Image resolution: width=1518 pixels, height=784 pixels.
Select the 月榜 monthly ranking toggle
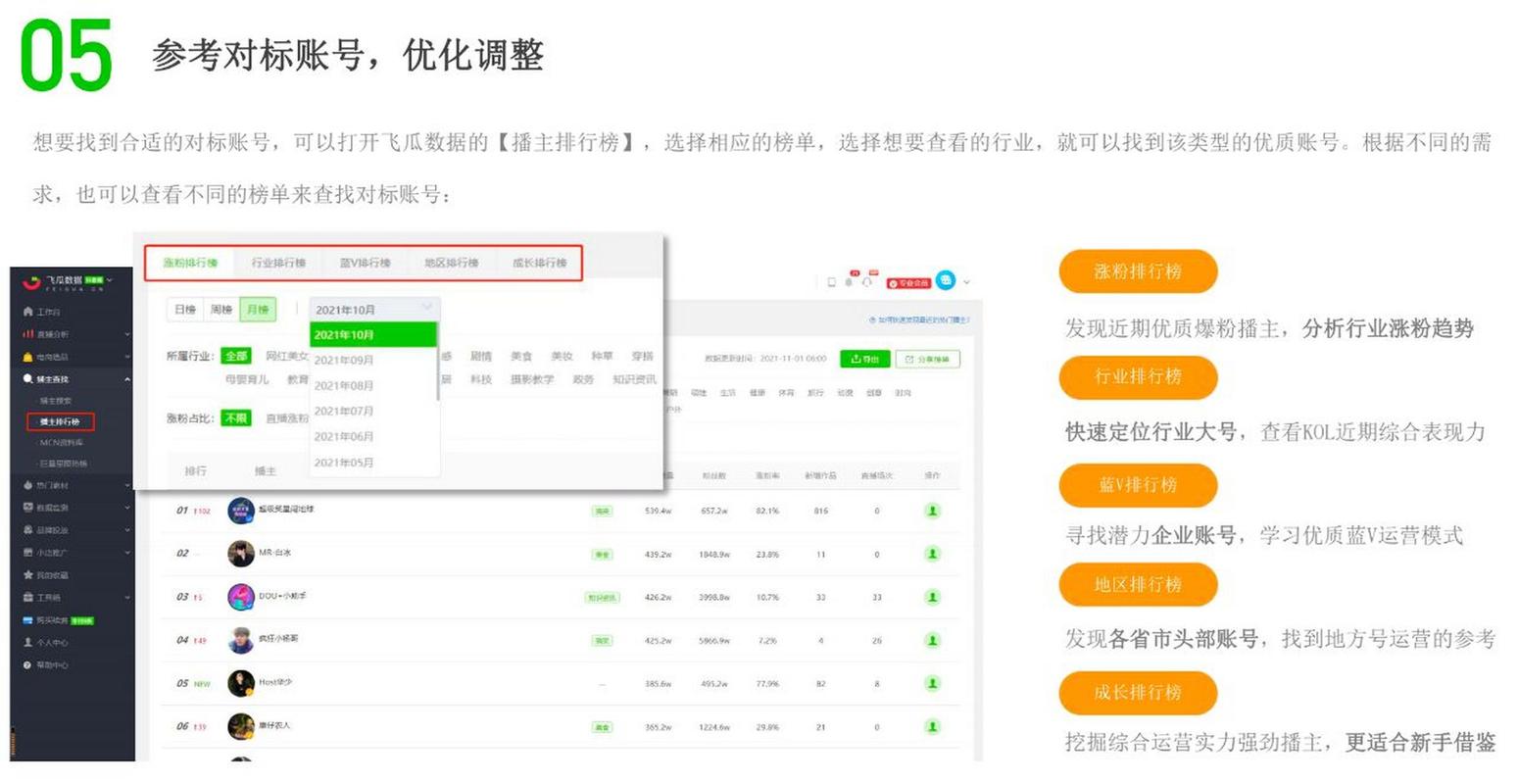click(258, 310)
